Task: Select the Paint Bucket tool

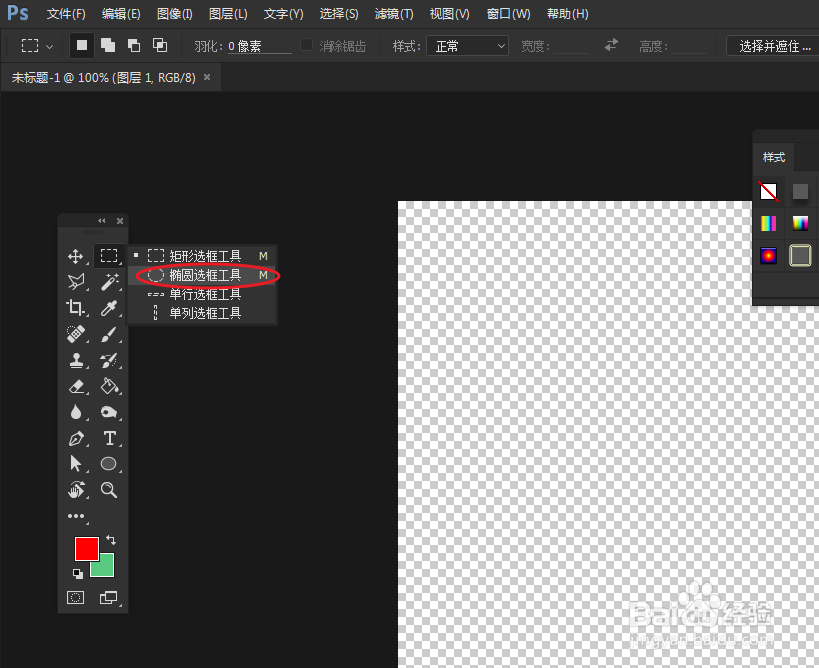Action: (x=109, y=386)
